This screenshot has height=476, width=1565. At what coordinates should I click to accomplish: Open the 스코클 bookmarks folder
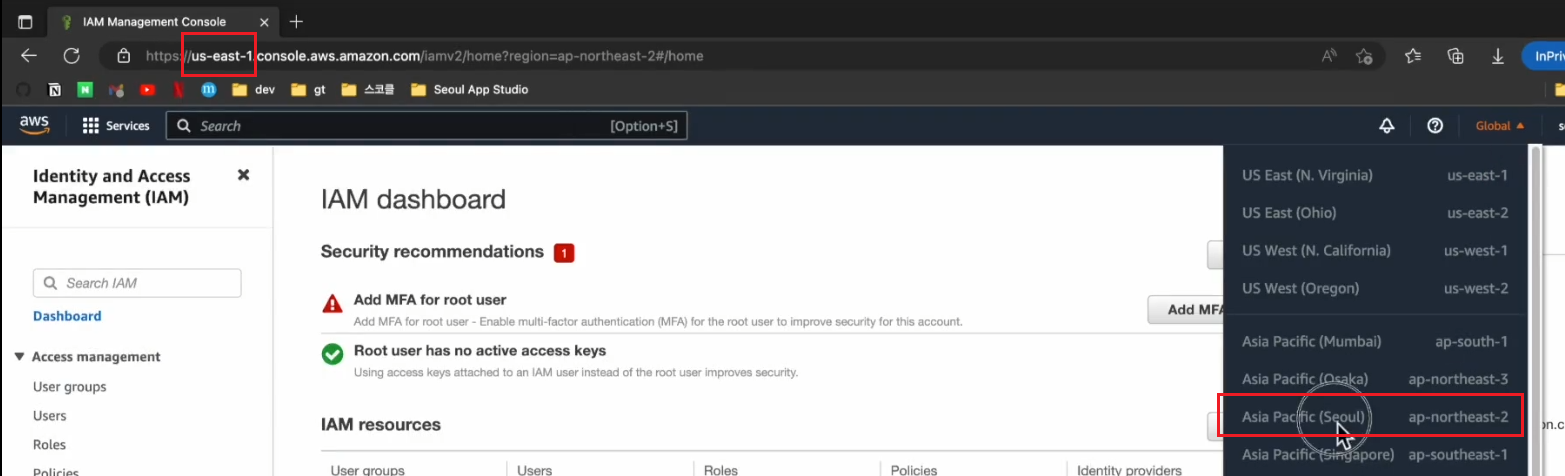pos(368,90)
